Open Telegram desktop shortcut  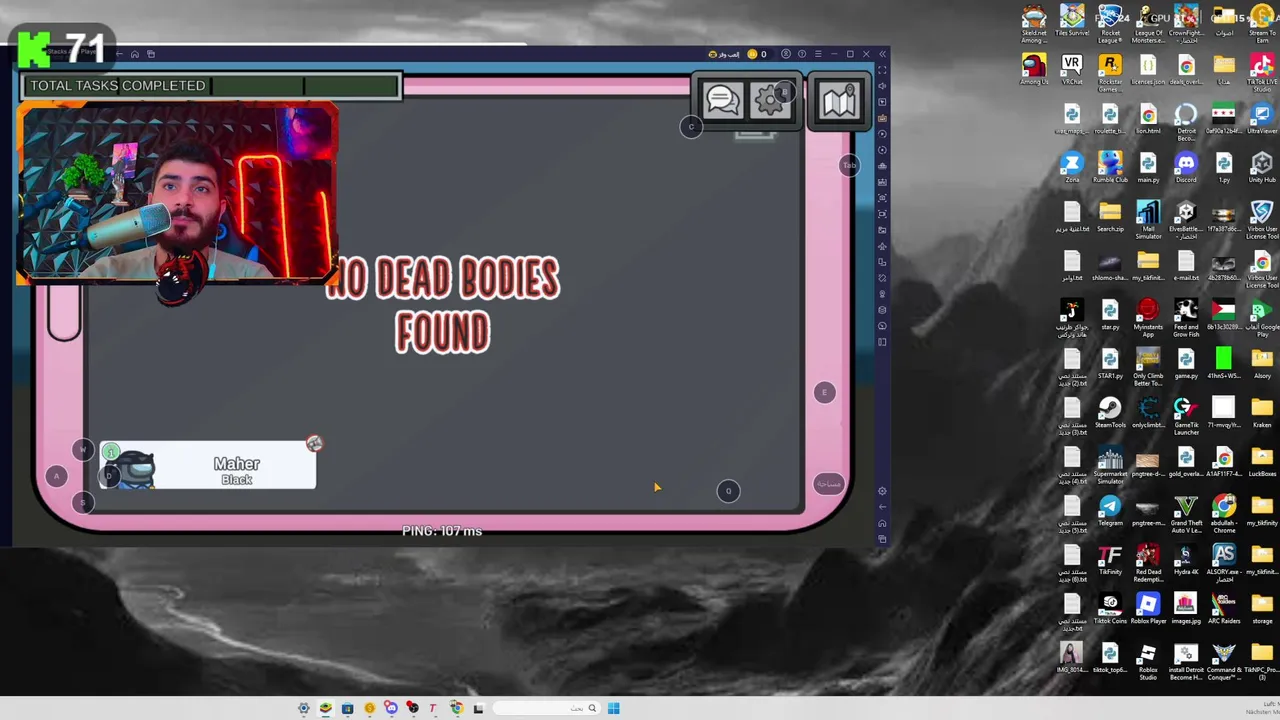(x=1110, y=511)
